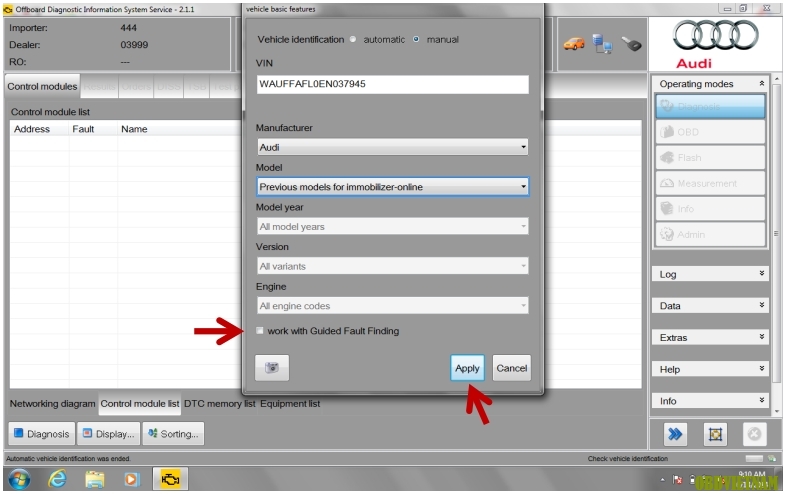Click the screenshot camera button in dialog
This screenshot has width=785, height=494.
click(x=271, y=368)
